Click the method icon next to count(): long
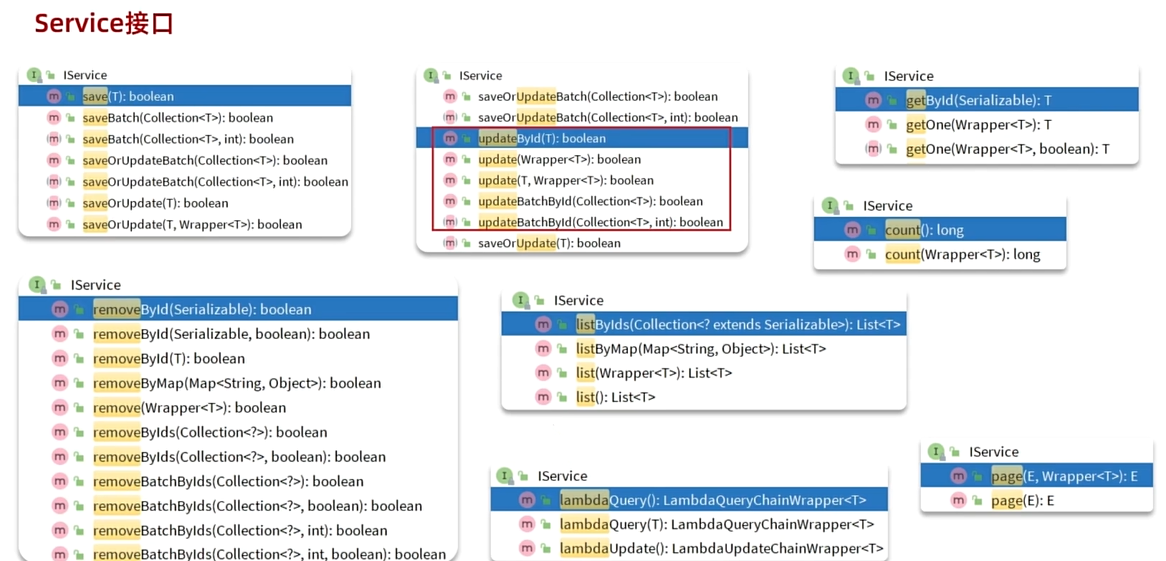Image resolution: width=1166 pixels, height=561 pixels. click(852, 231)
